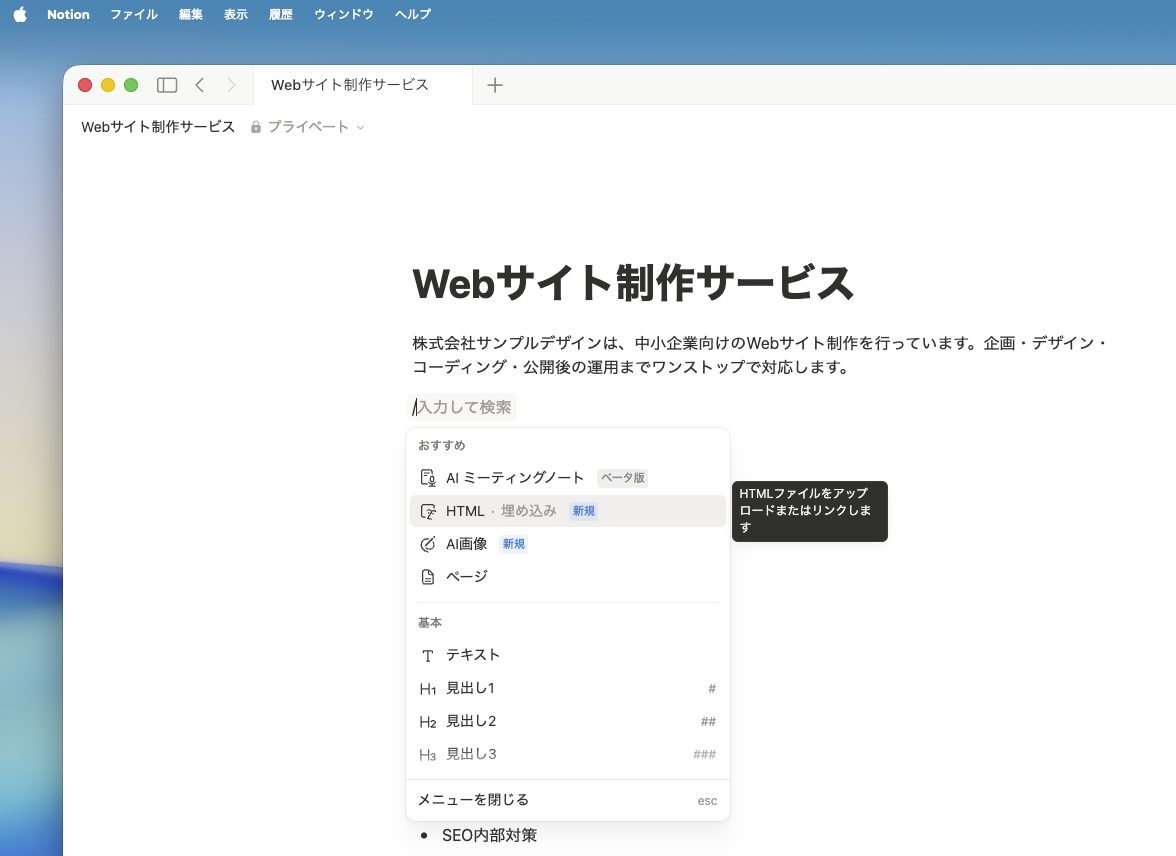
Task: Go back with the left arrow
Action: click(x=200, y=86)
